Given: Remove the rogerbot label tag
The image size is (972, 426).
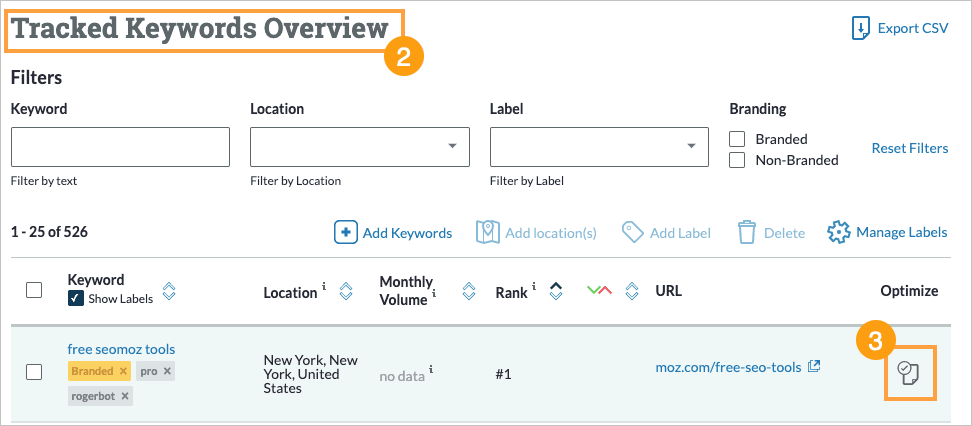Looking at the screenshot, I should pyautogui.click(x=125, y=396).
